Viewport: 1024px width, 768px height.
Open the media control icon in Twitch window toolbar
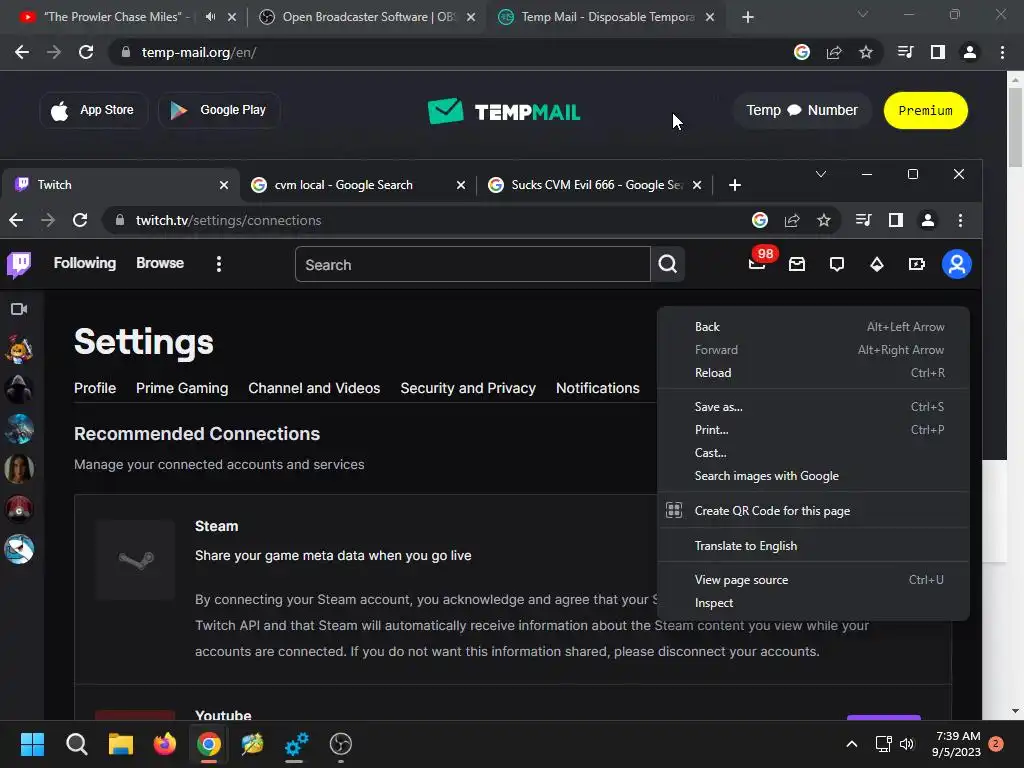863,220
